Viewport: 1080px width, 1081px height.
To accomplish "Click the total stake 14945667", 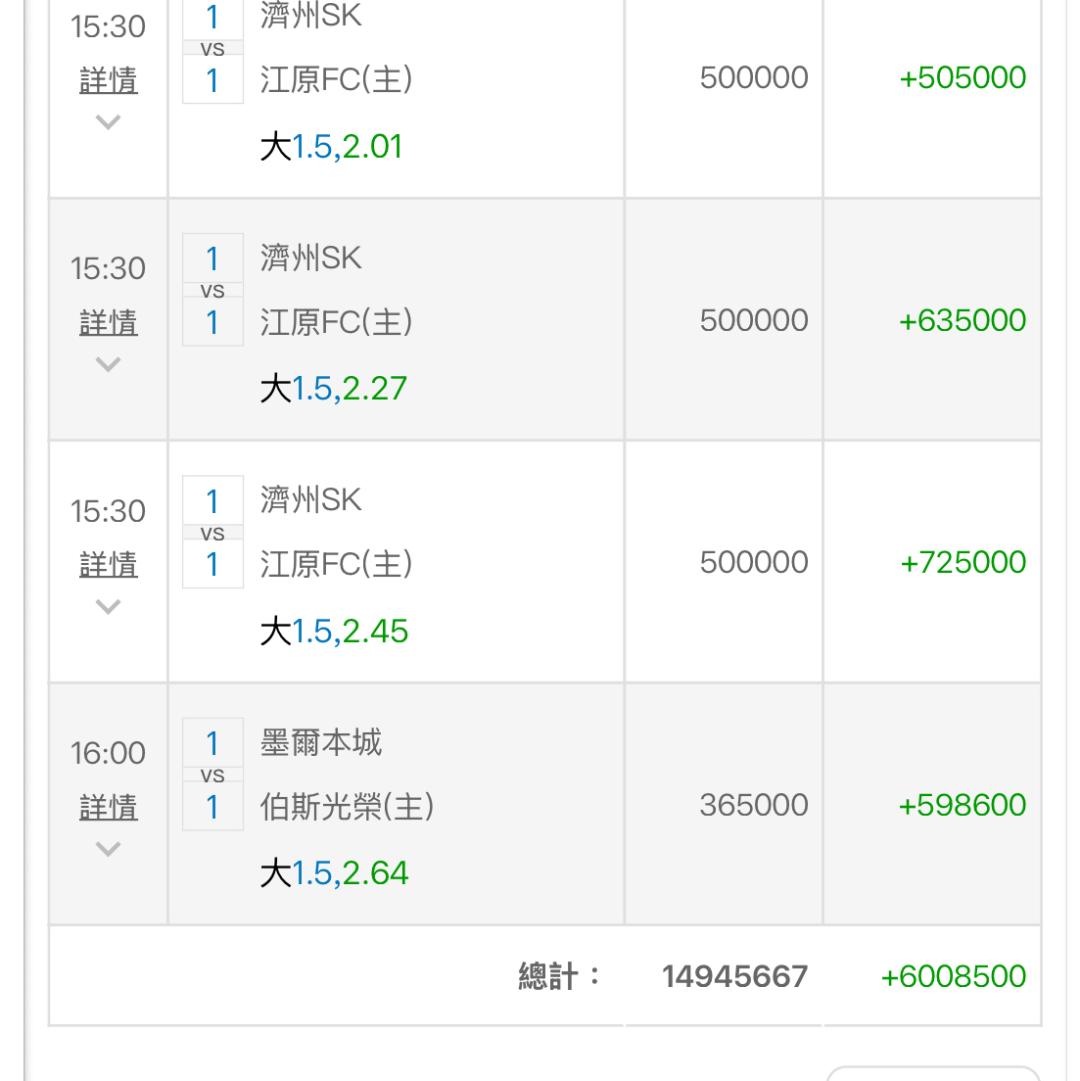I will pos(734,977).
